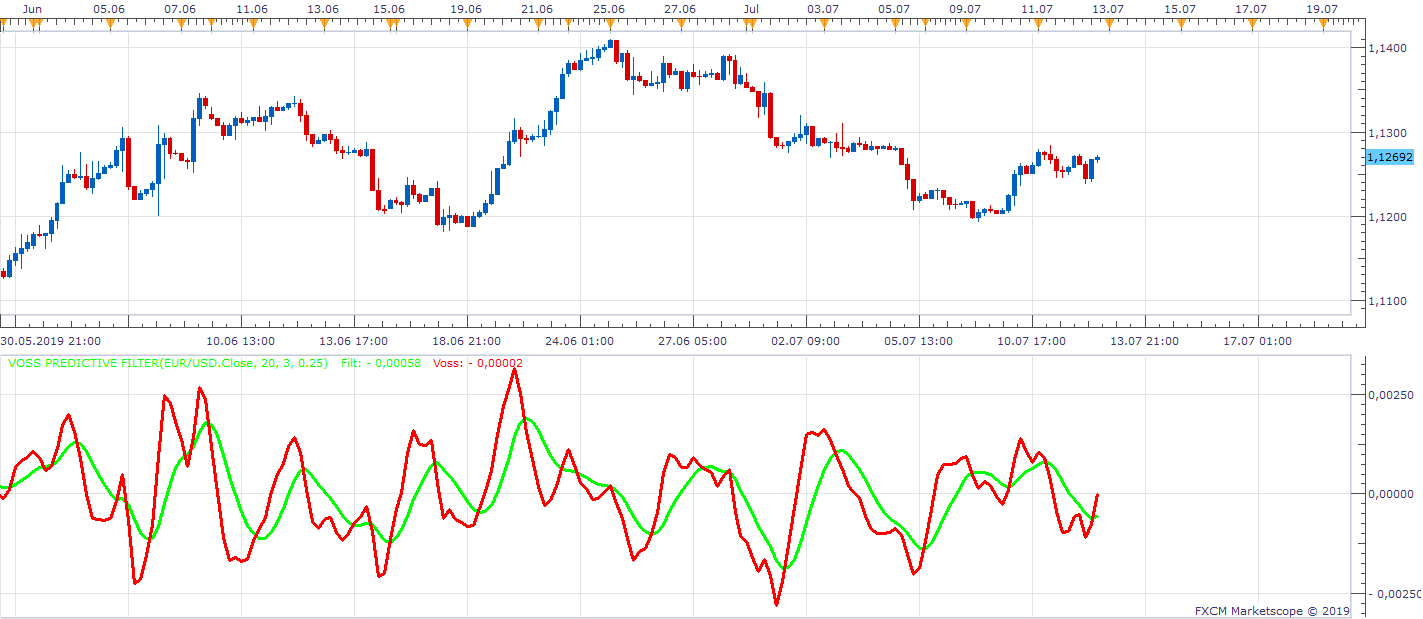Click the red Voss: -0,00002 value label
Image resolution: width=1423 pixels, height=619 pixels.
pos(477,363)
